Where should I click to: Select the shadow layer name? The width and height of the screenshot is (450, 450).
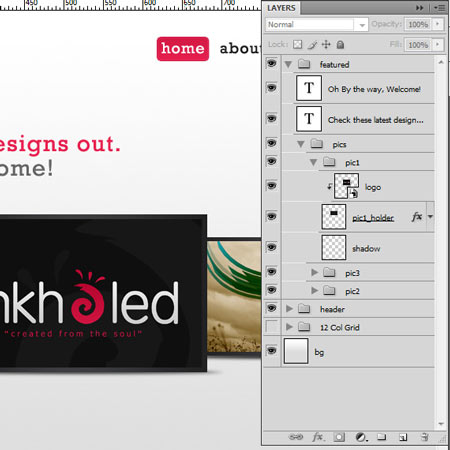366,249
